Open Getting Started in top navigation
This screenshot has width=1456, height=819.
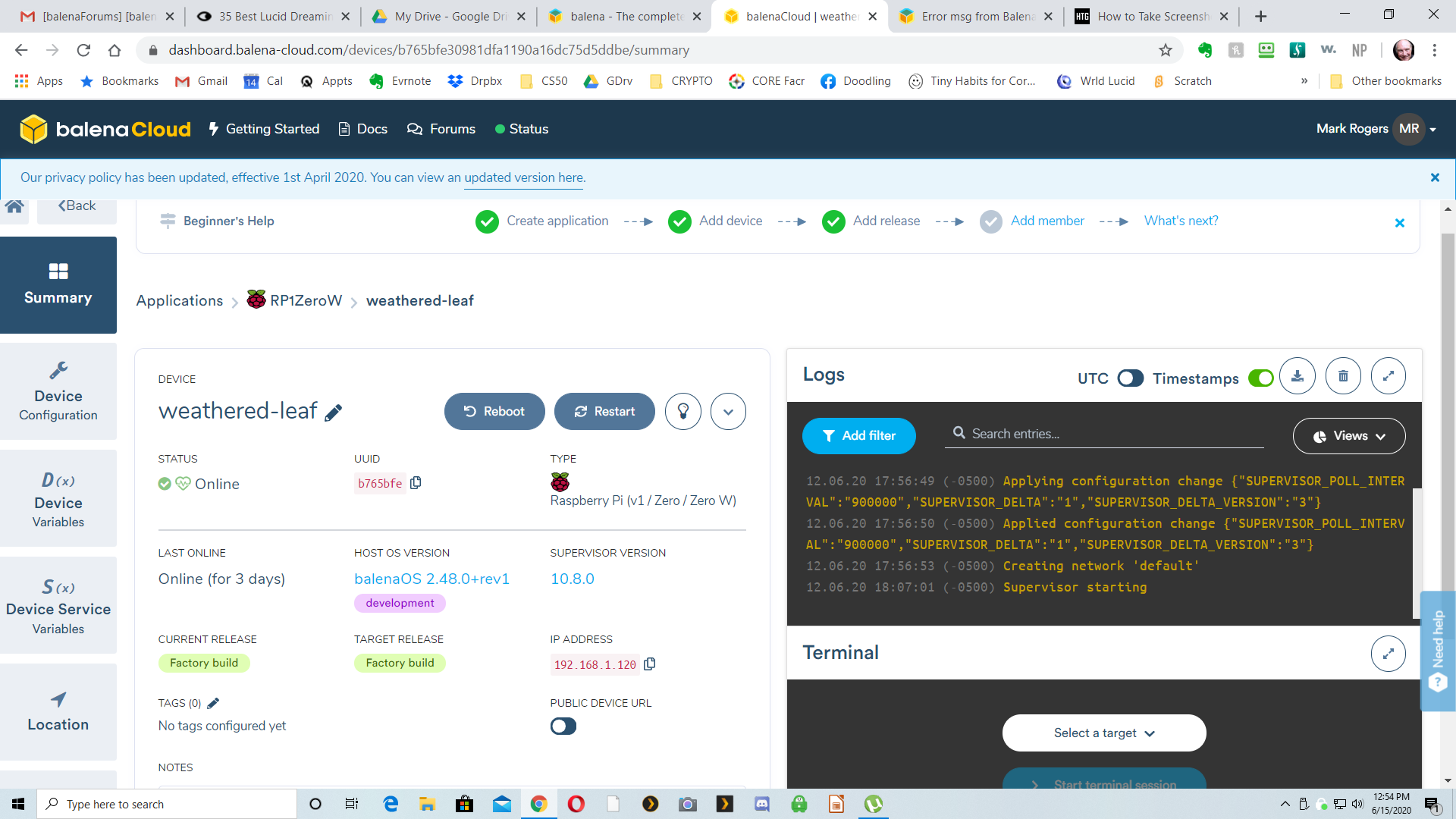[264, 129]
